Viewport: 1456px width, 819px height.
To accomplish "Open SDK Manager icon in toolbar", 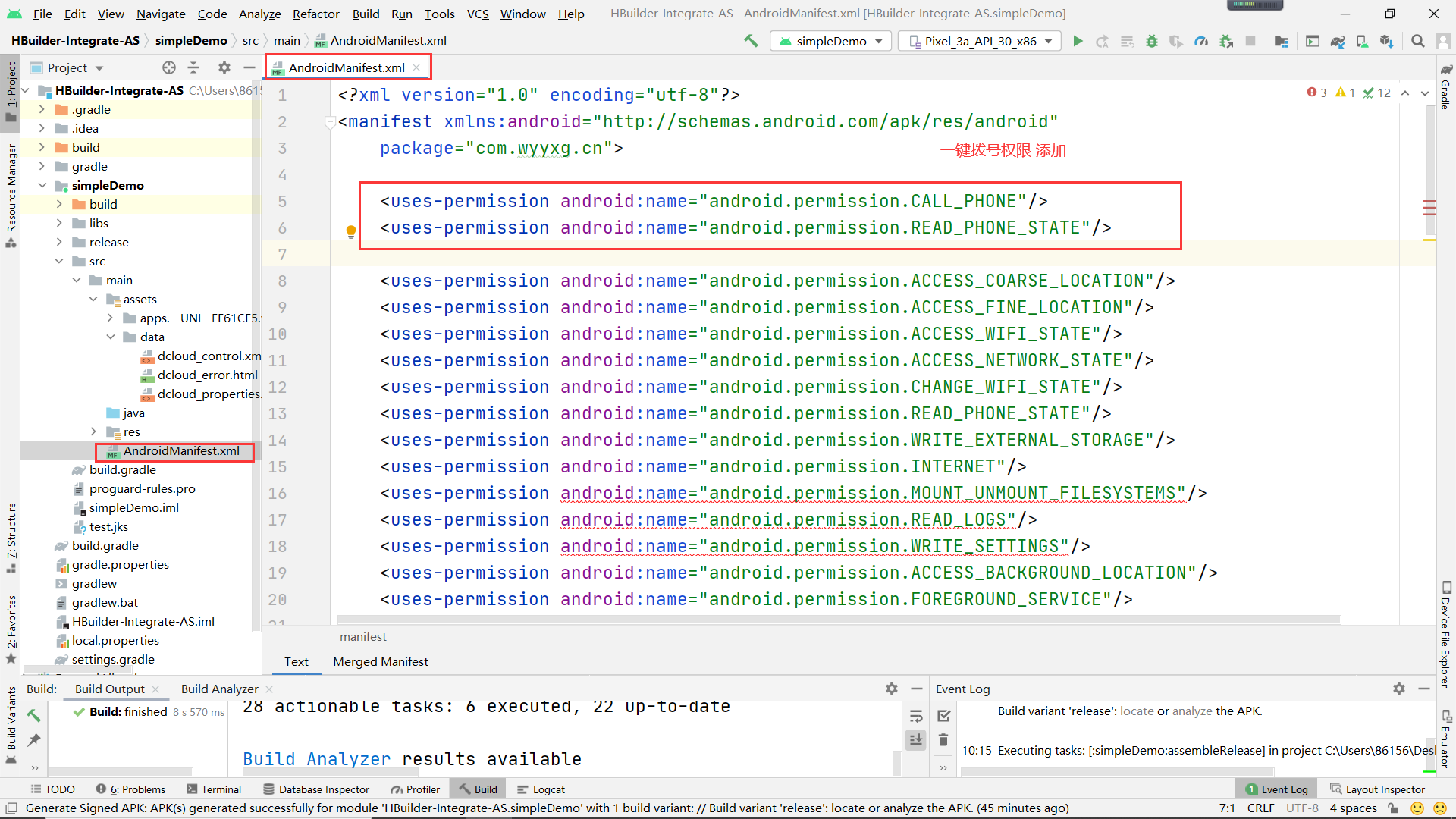I will [1386, 41].
